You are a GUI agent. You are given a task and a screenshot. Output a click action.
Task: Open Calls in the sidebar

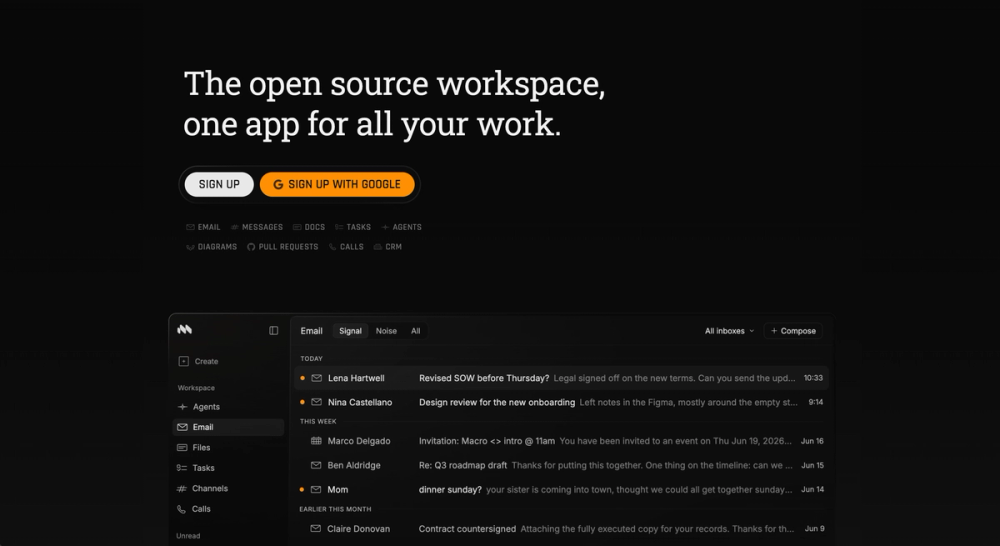228,509
